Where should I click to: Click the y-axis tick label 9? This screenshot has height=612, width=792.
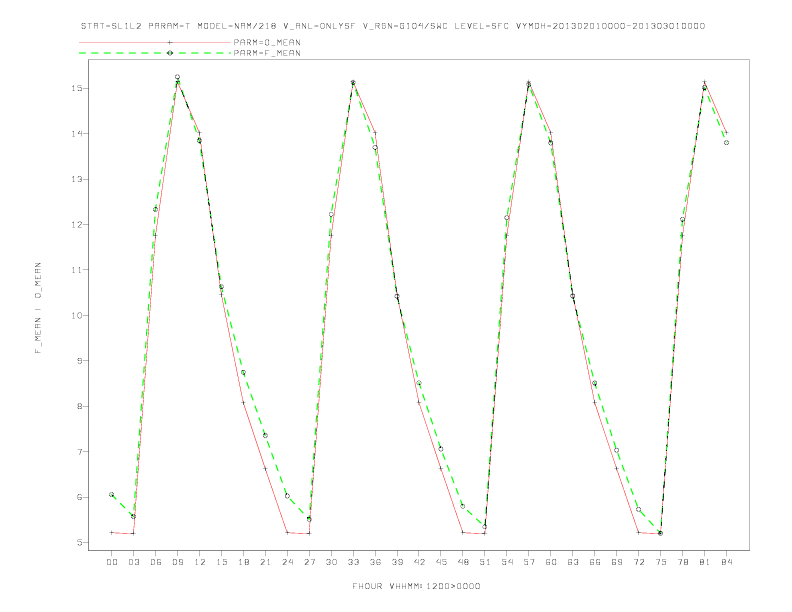(80, 361)
